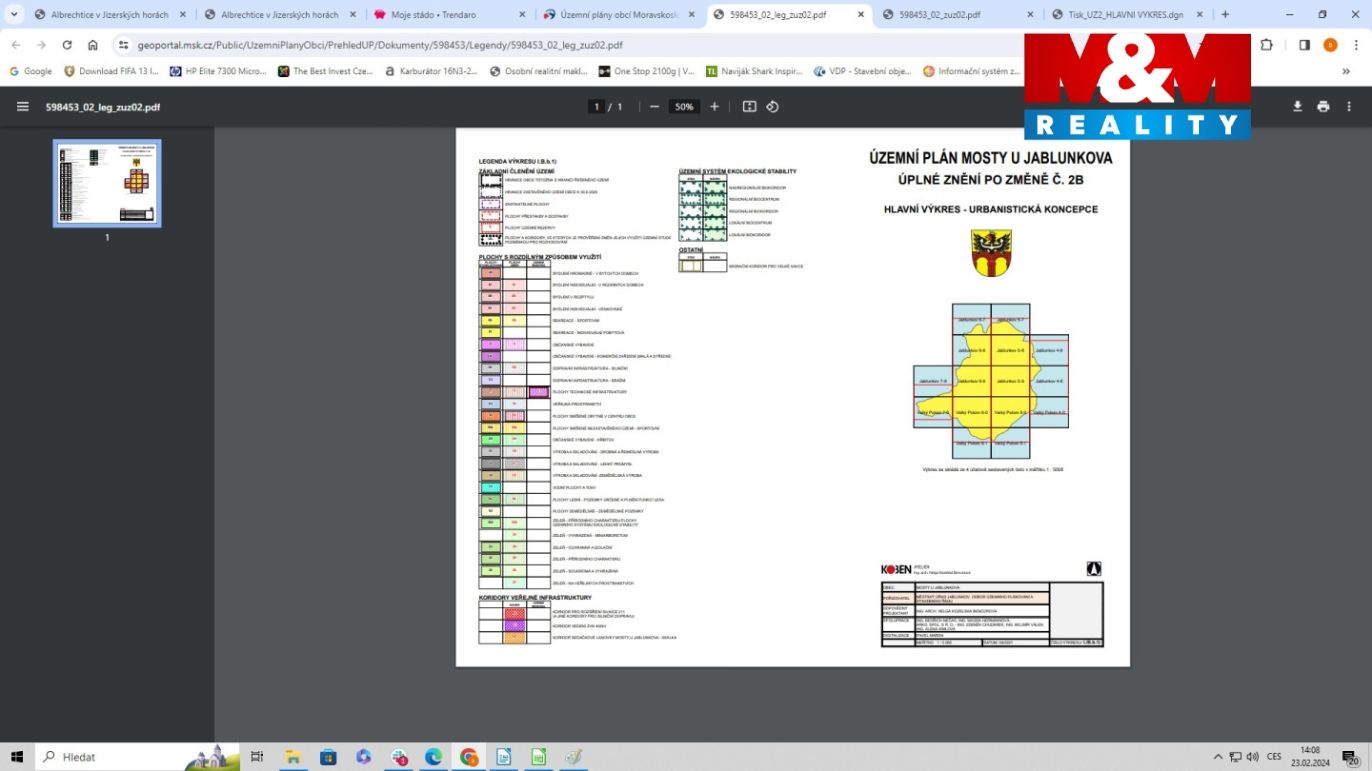This screenshot has width=1372, height=771.
Task: Open network settings in system tray
Action: click(1235, 757)
